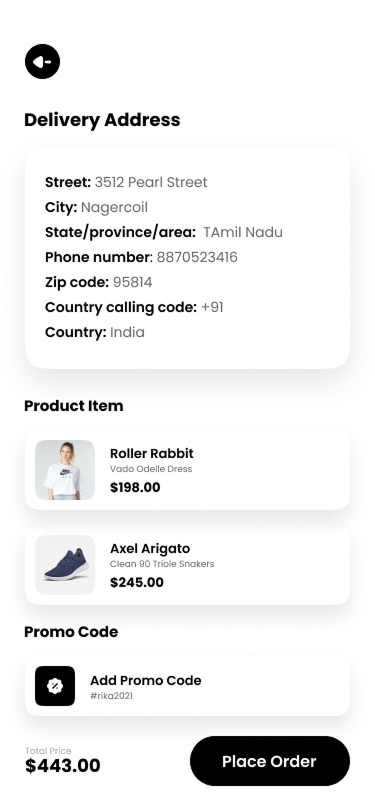The width and height of the screenshot is (375, 812).
Task: Select the Roller Rabbit item title
Action: (x=152, y=454)
